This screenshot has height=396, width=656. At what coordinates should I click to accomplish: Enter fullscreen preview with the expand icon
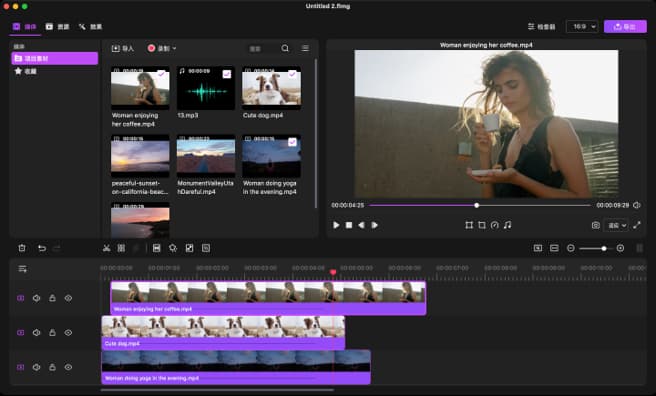[x=637, y=225]
